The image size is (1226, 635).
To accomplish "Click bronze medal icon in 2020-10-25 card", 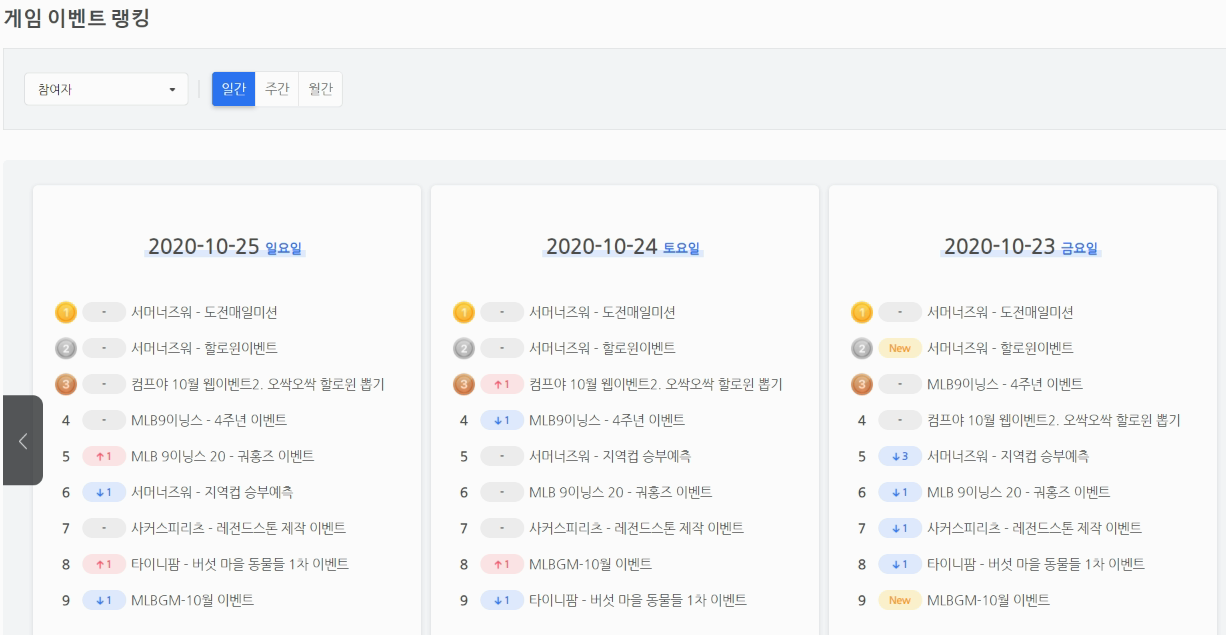I will point(66,384).
